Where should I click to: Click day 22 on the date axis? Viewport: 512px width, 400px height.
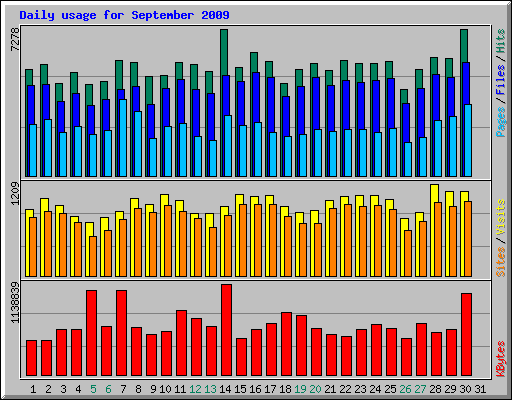point(345,389)
